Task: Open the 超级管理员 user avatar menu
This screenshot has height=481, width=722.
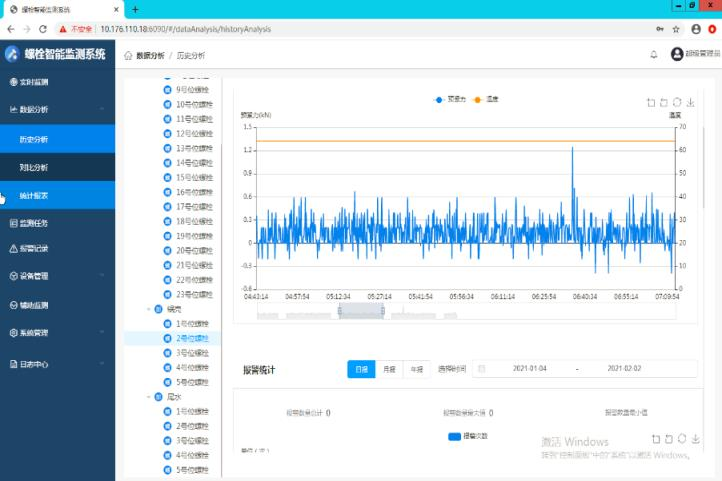Action: pyautogui.click(x=677, y=54)
